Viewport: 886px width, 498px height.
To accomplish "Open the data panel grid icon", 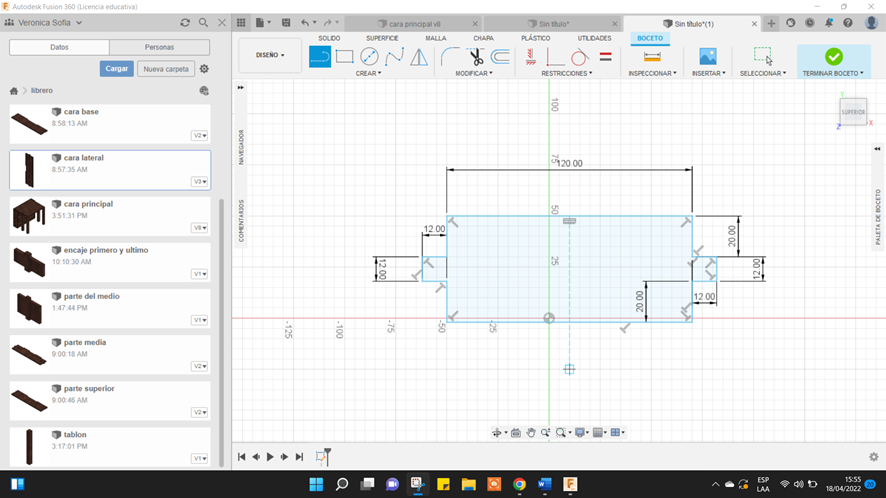I will (241, 23).
